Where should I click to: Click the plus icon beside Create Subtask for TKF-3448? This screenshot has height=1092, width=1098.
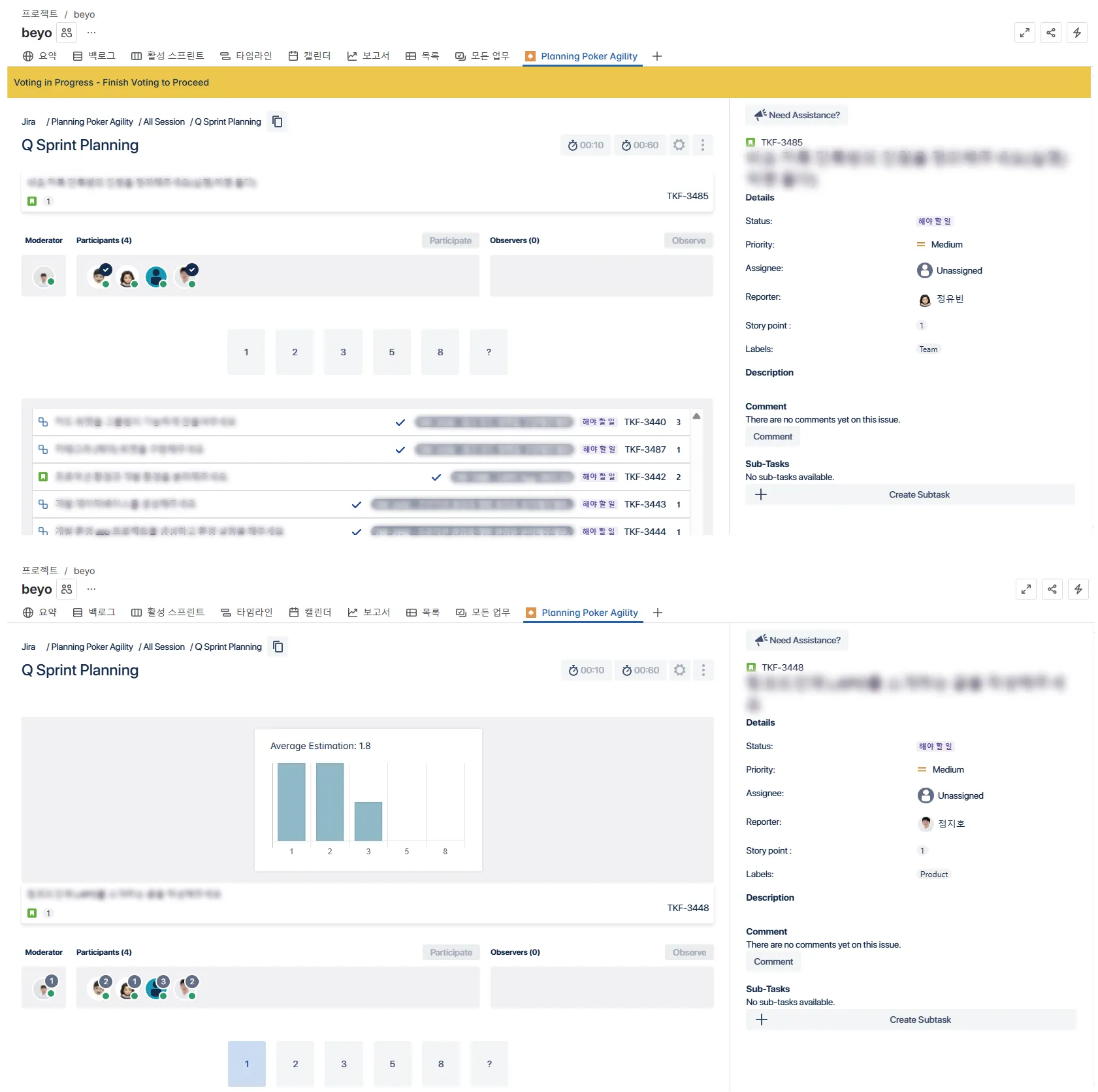coord(762,1020)
